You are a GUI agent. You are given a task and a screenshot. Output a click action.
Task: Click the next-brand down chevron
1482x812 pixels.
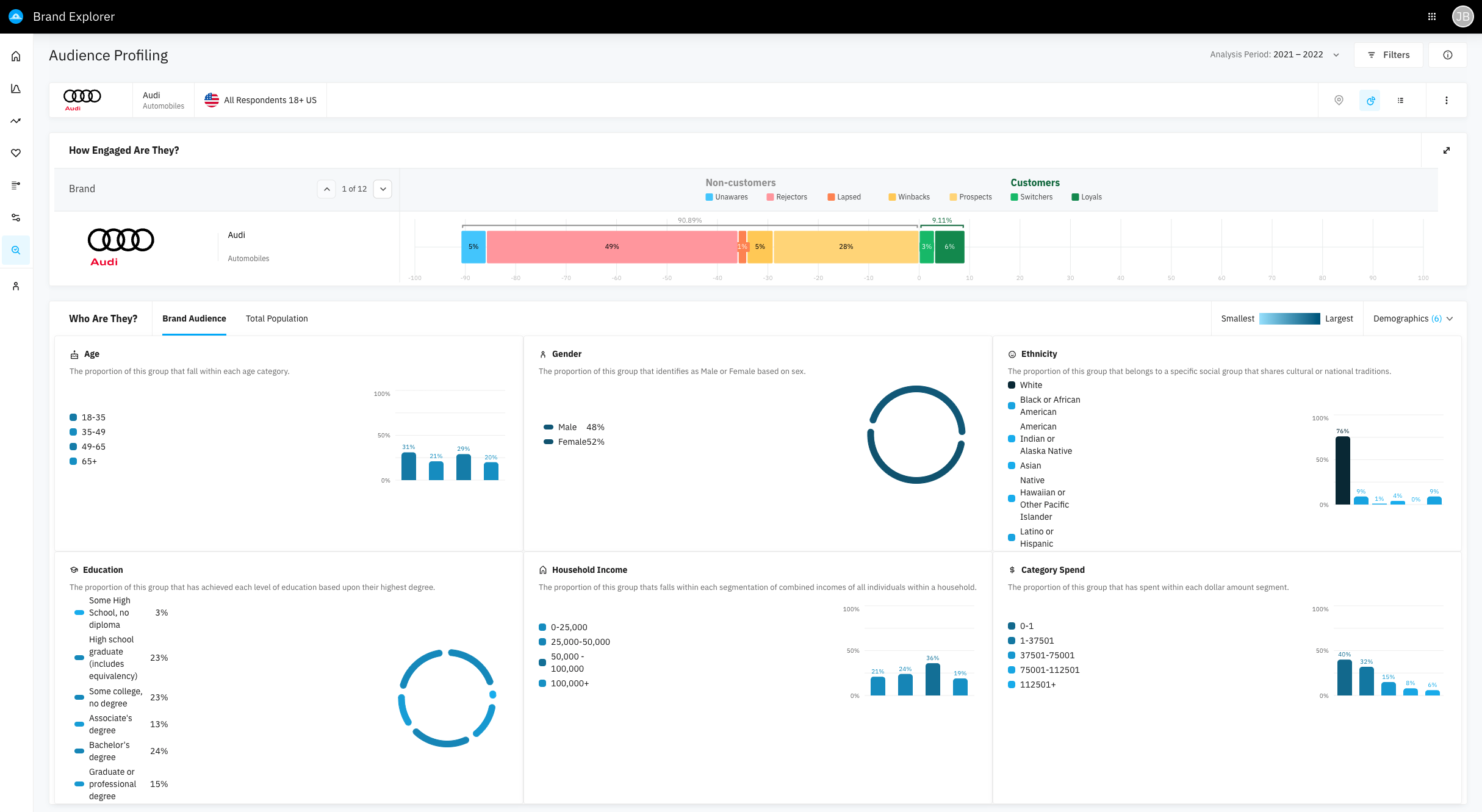coord(383,189)
